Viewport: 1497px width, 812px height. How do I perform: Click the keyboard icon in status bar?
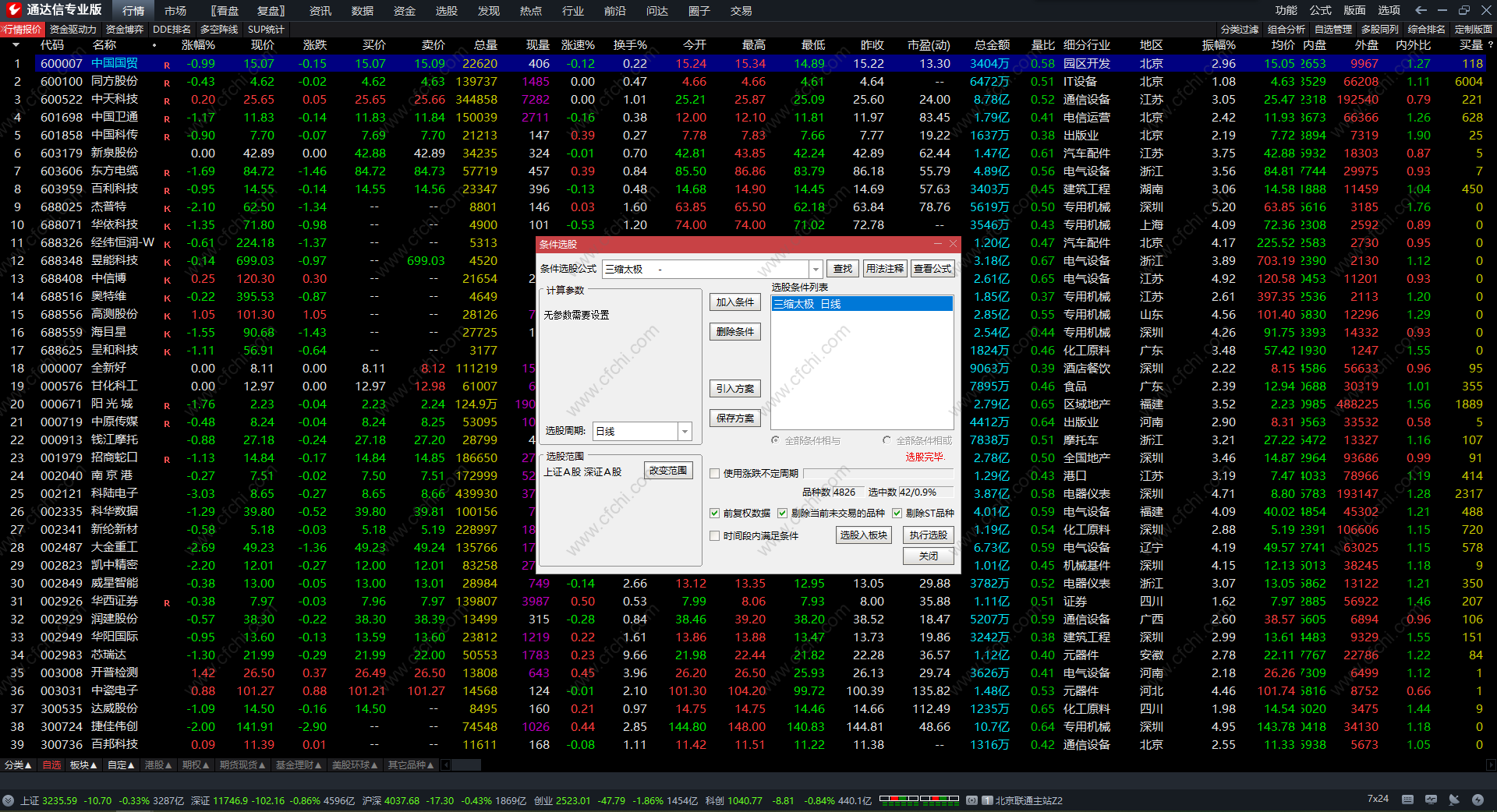click(x=1407, y=800)
